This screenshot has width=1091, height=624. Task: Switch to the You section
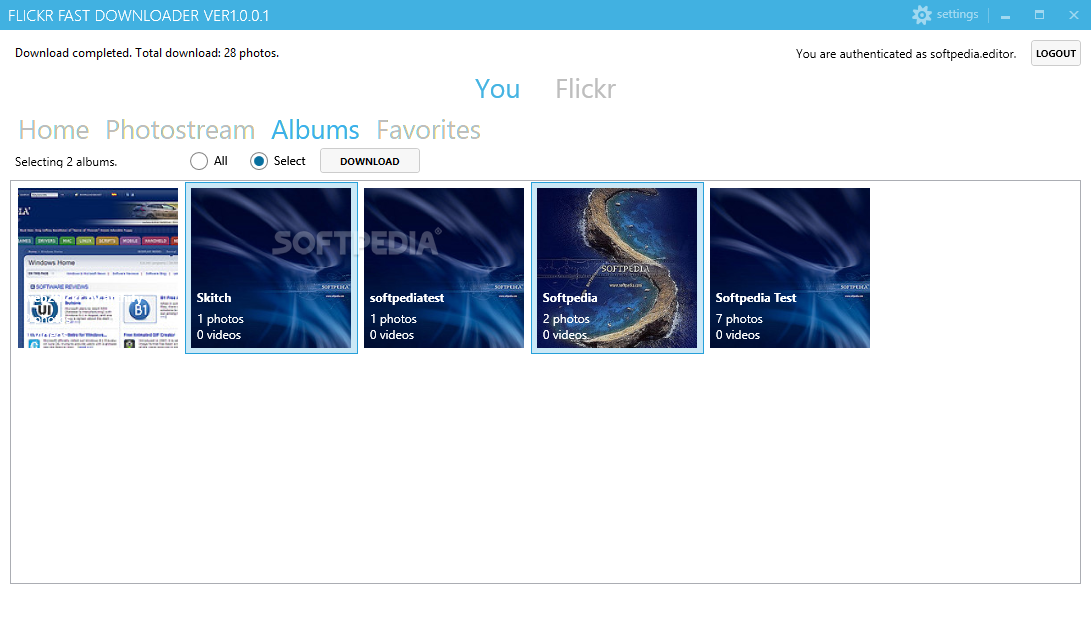click(x=497, y=89)
